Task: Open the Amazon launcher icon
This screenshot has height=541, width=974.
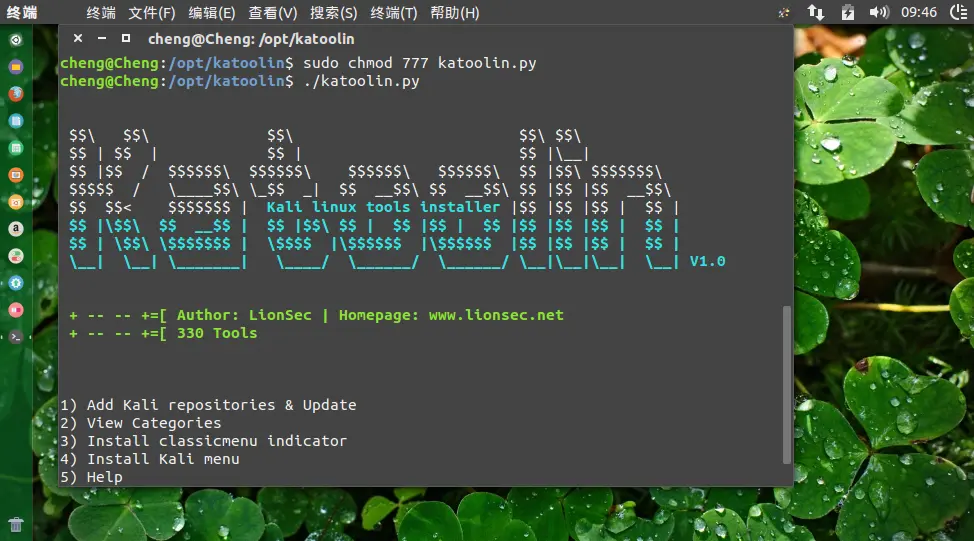Action: pos(16,229)
